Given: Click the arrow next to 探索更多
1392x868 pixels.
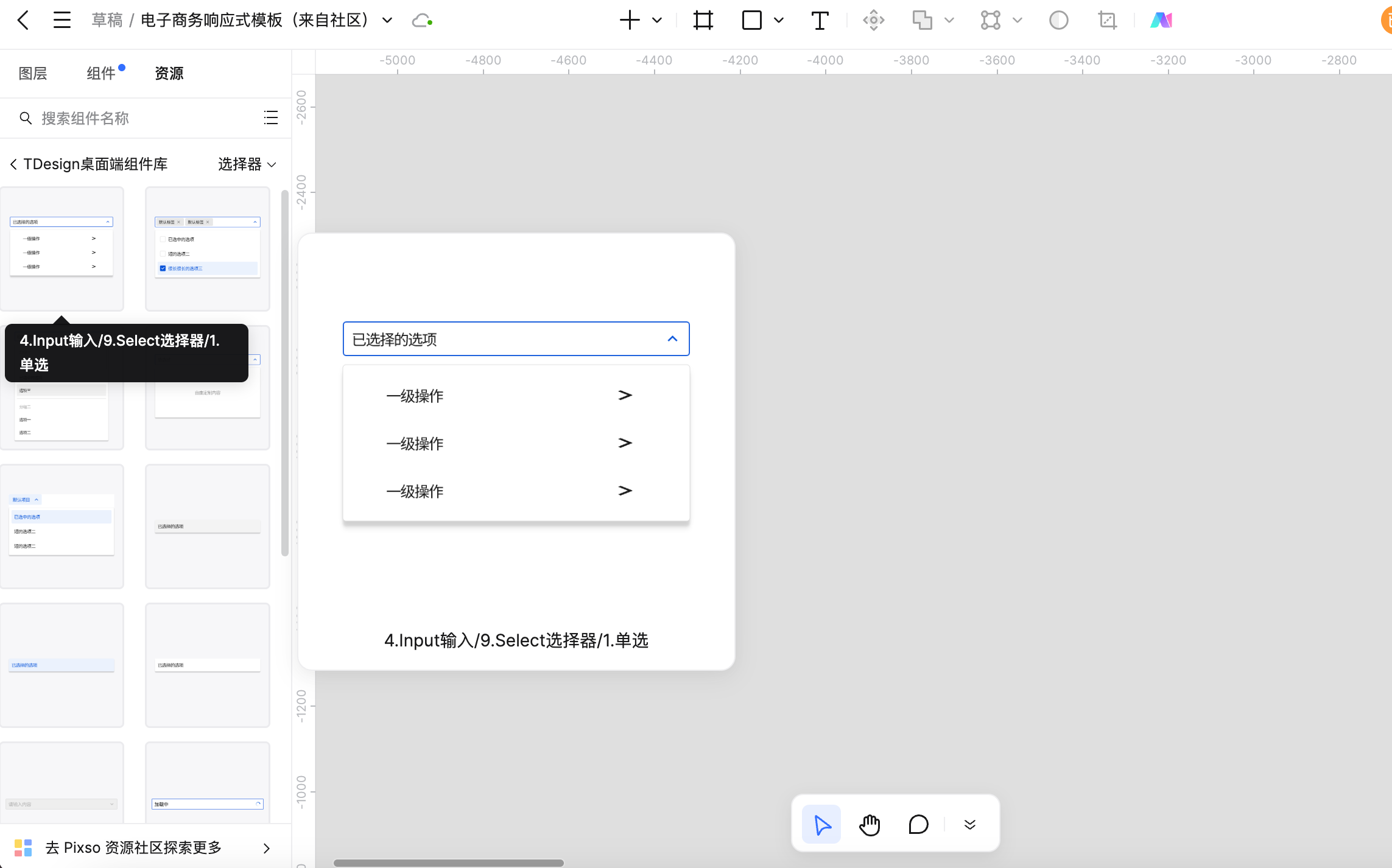Looking at the screenshot, I should tap(267, 848).
